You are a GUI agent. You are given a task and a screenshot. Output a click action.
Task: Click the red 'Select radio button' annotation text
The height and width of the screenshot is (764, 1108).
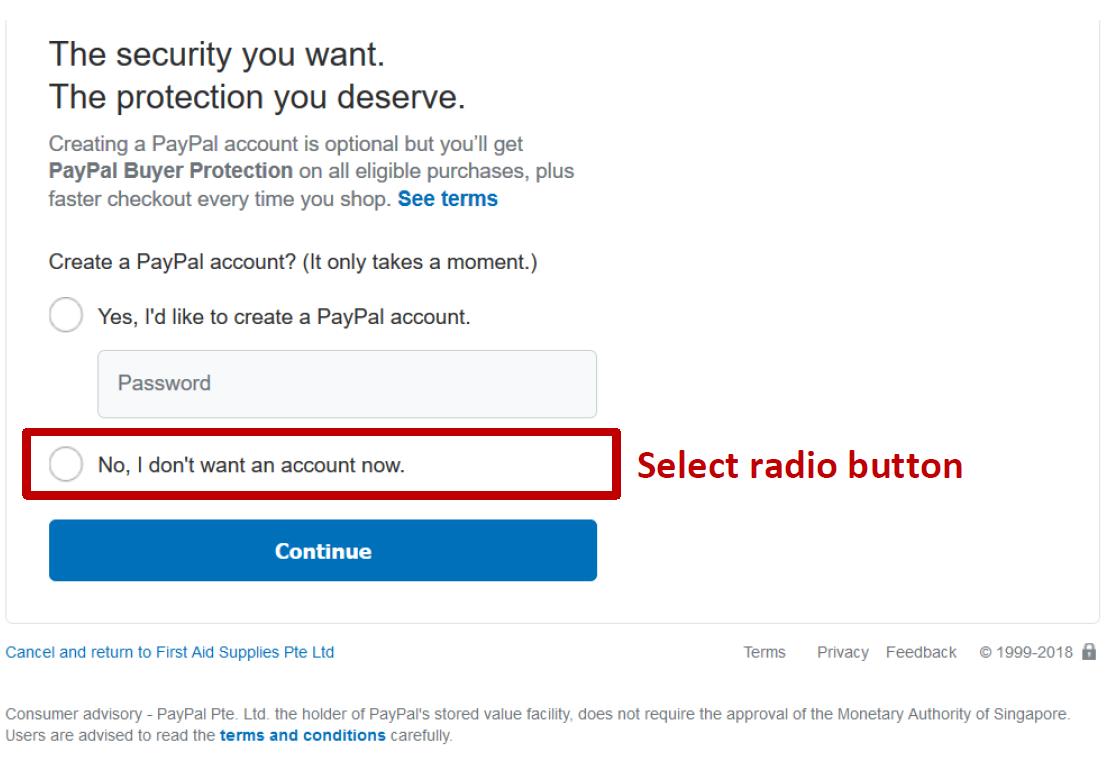pyautogui.click(x=800, y=466)
